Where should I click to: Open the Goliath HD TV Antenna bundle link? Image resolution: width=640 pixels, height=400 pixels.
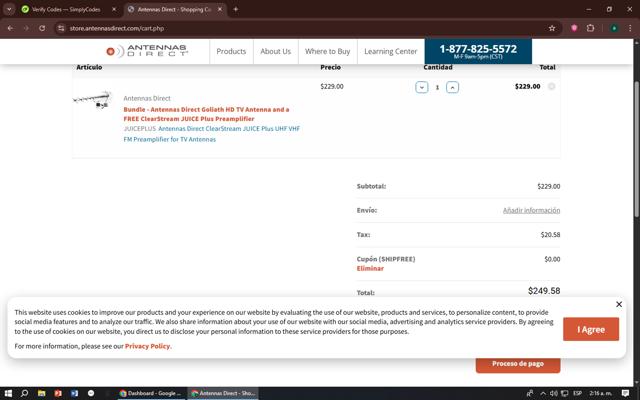206,114
